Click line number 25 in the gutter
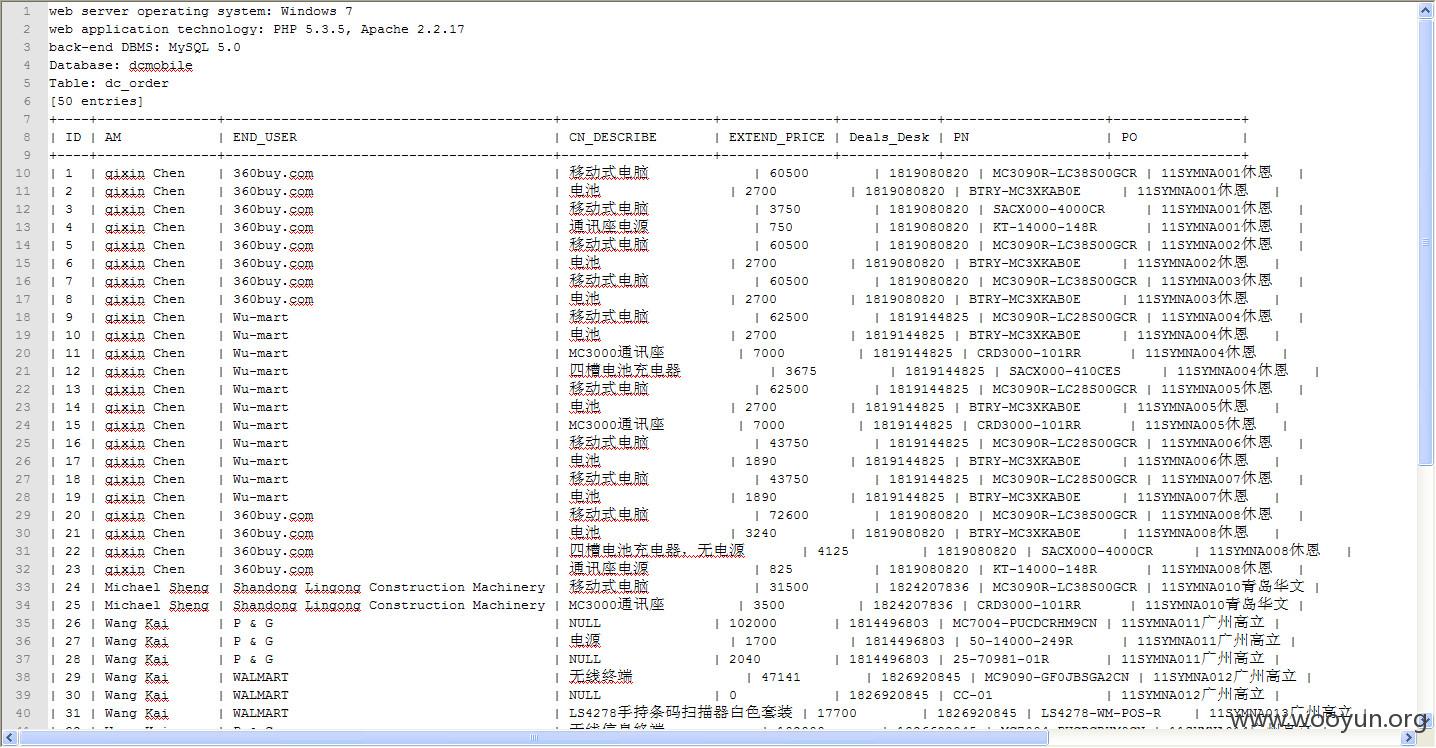 point(24,444)
